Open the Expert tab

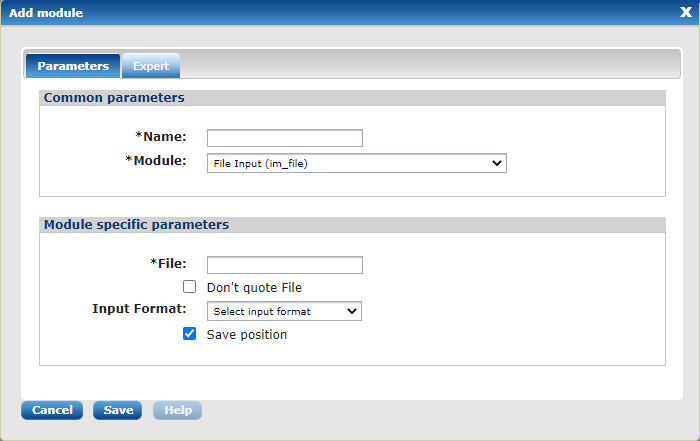point(151,66)
